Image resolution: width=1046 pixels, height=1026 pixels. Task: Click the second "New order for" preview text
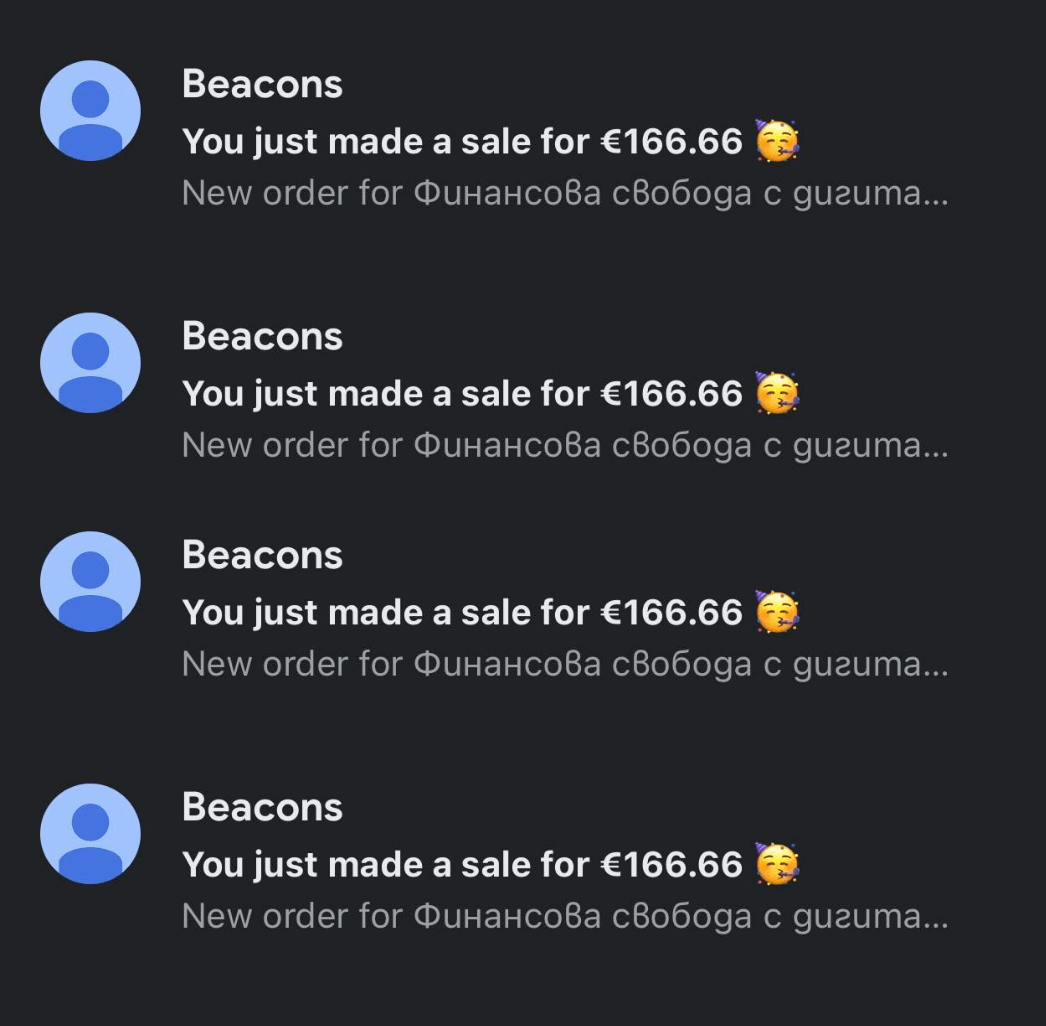(565, 445)
